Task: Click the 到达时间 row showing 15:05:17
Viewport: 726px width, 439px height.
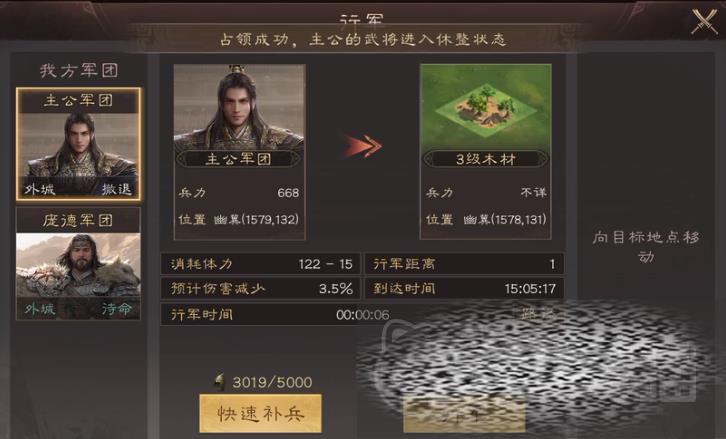Action: pos(464,288)
